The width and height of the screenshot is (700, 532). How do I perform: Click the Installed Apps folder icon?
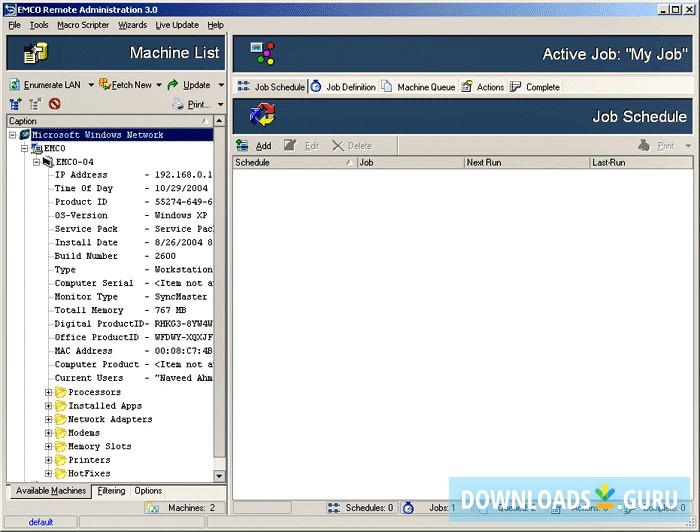click(61, 406)
